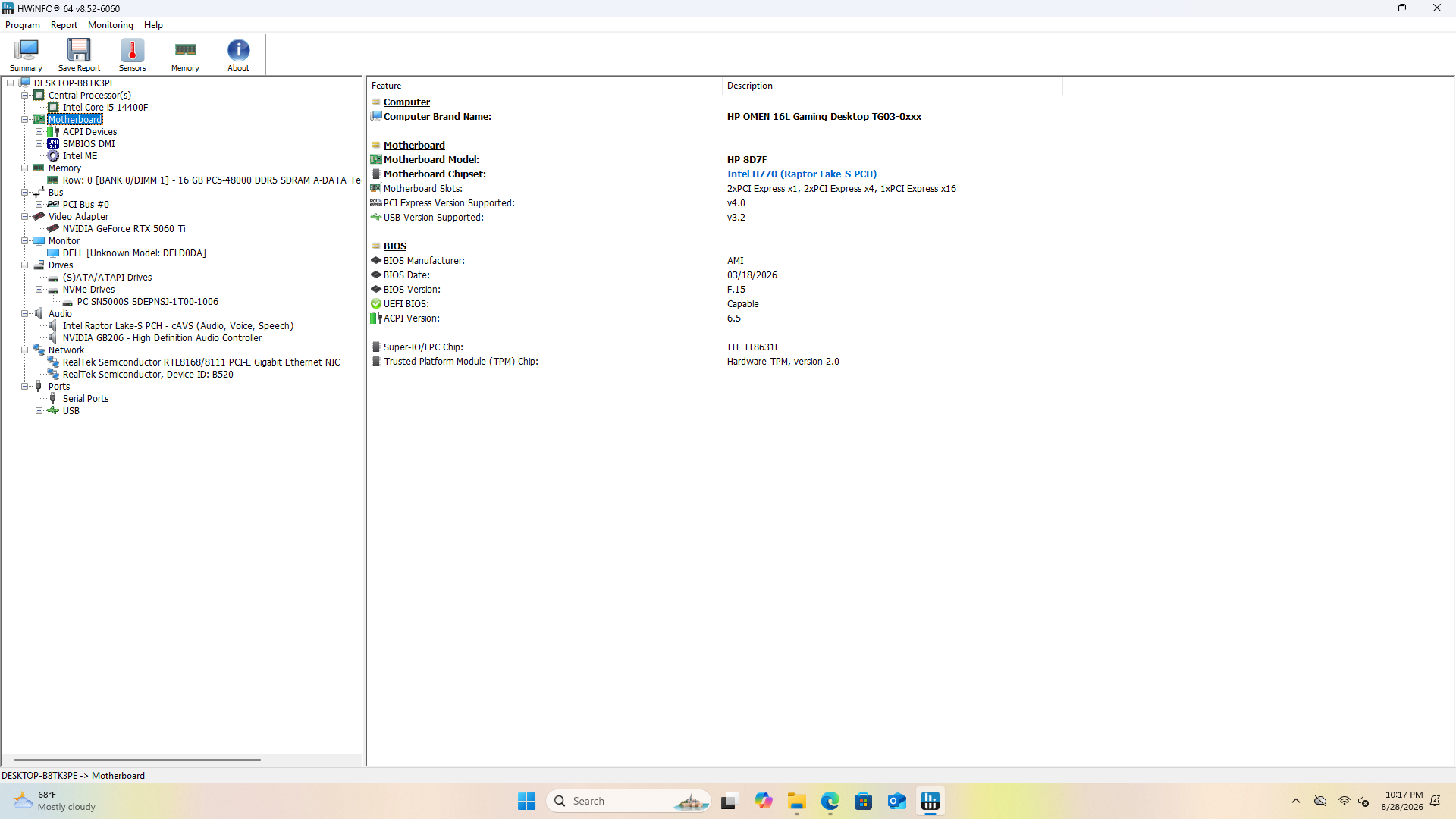This screenshot has width=1456, height=819.
Task: Click the BIOS Date 03/18/2026 value
Action: tap(752, 275)
